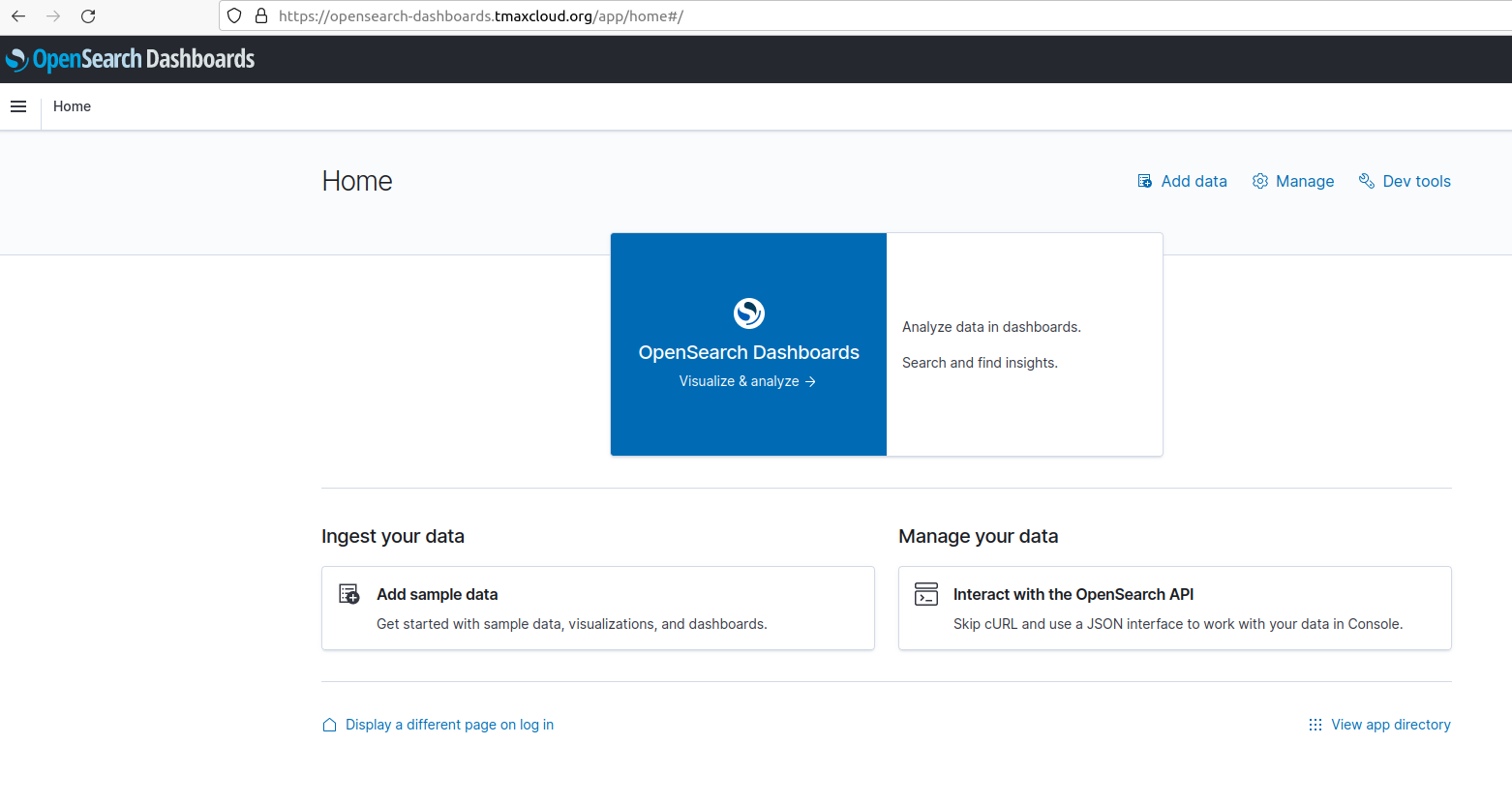Click the Manage gear icon

(x=1260, y=181)
